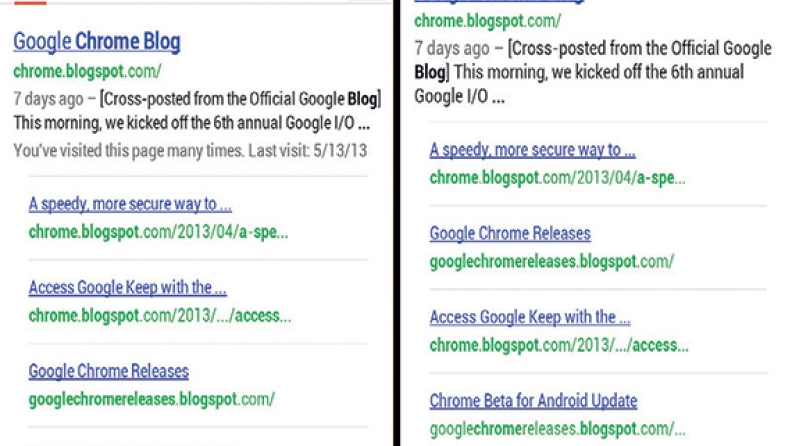Image resolution: width=792 pixels, height=446 pixels.
Task: Open 'Access Google Keep with the' link in left panel
Action: coord(127,287)
